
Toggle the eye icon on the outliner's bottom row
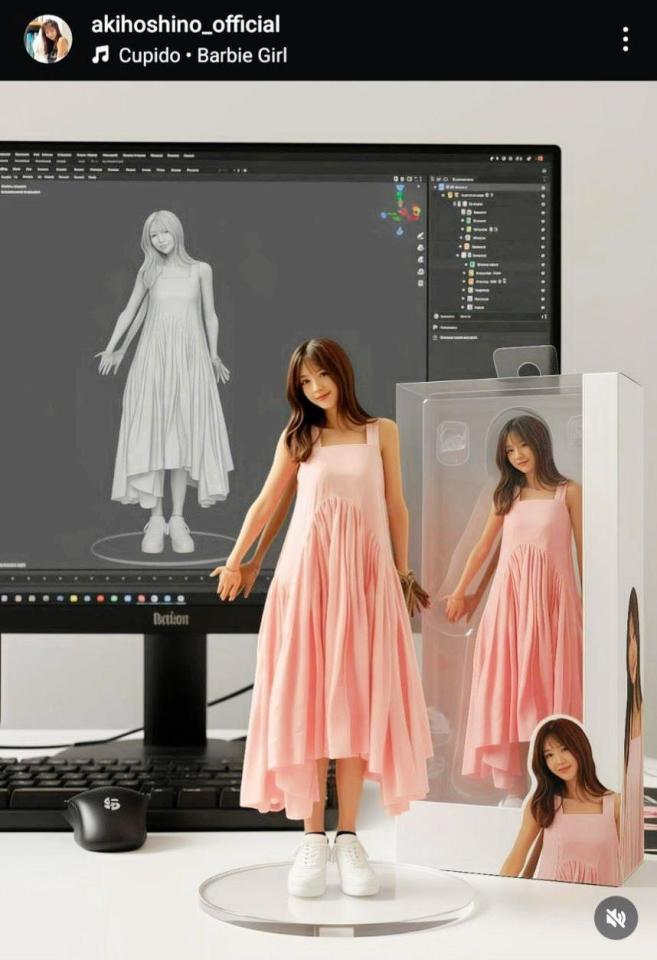pos(543,308)
